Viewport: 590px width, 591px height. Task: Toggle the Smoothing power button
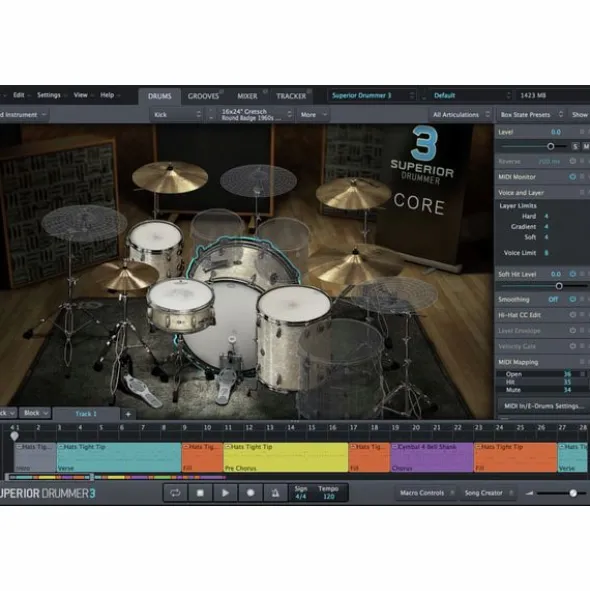pyautogui.click(x=573, y=299)
